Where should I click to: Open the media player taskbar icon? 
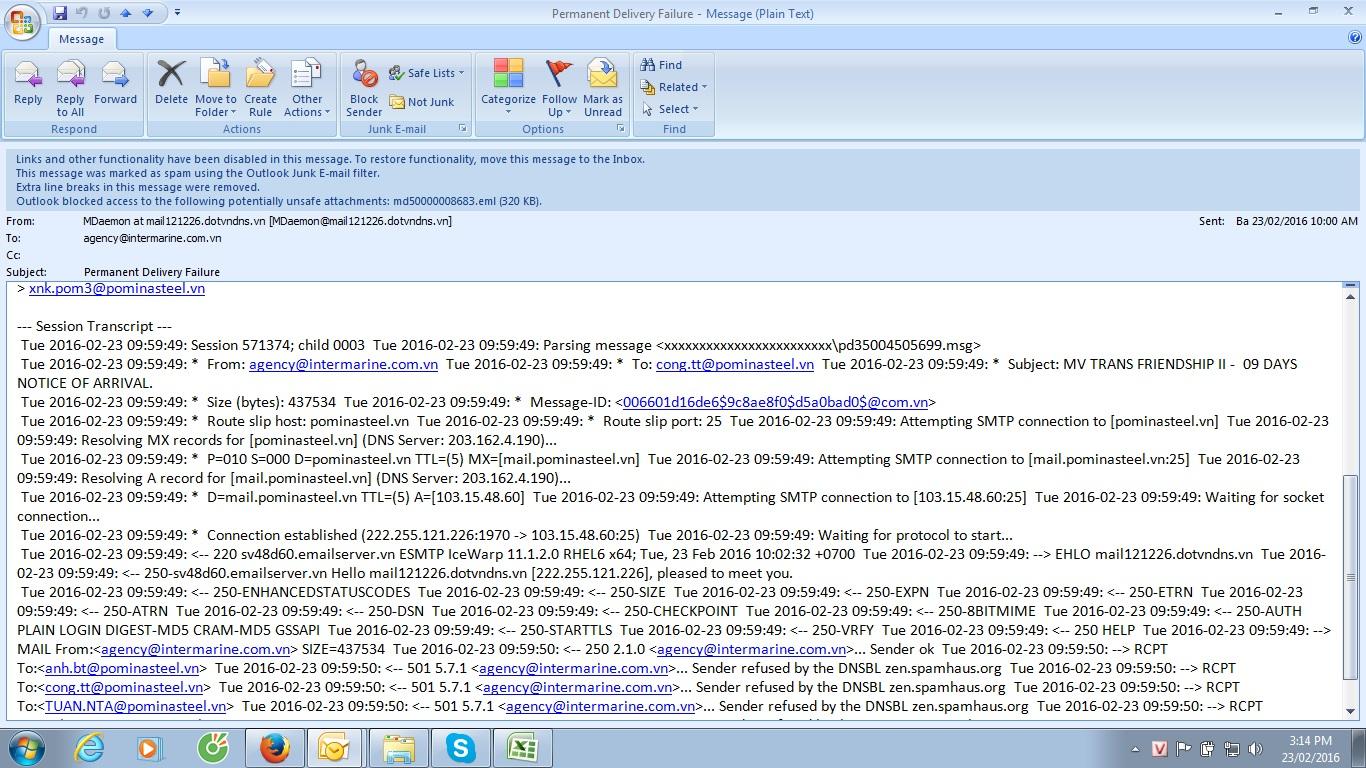[150, 748]
